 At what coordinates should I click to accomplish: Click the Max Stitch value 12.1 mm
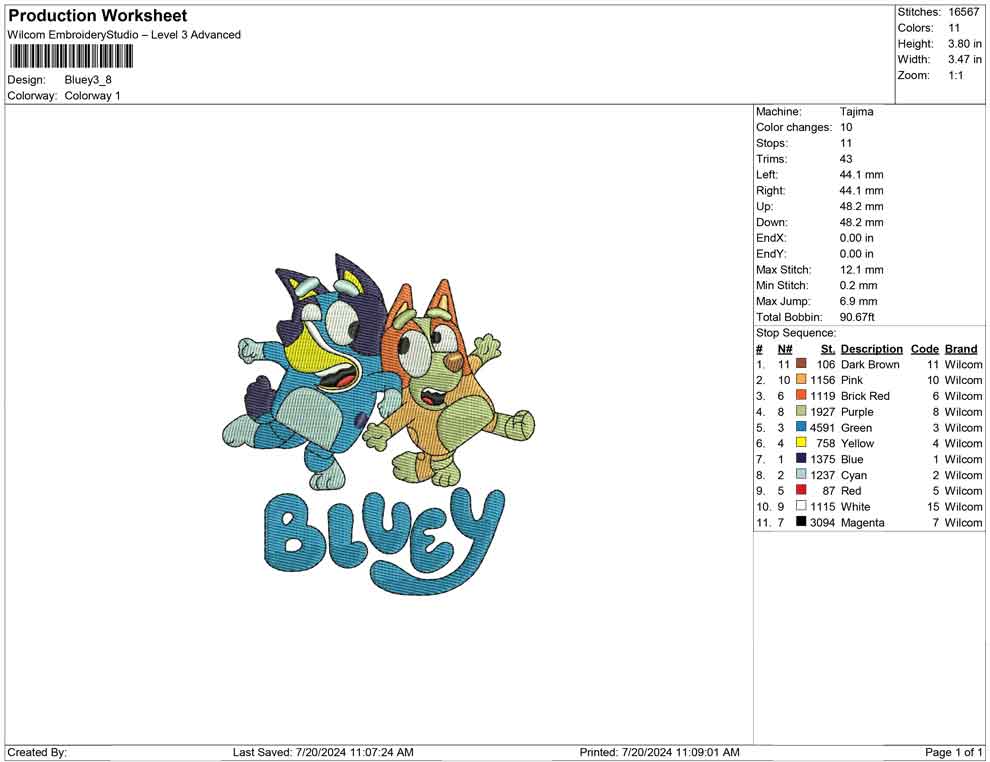click(862, 270)
